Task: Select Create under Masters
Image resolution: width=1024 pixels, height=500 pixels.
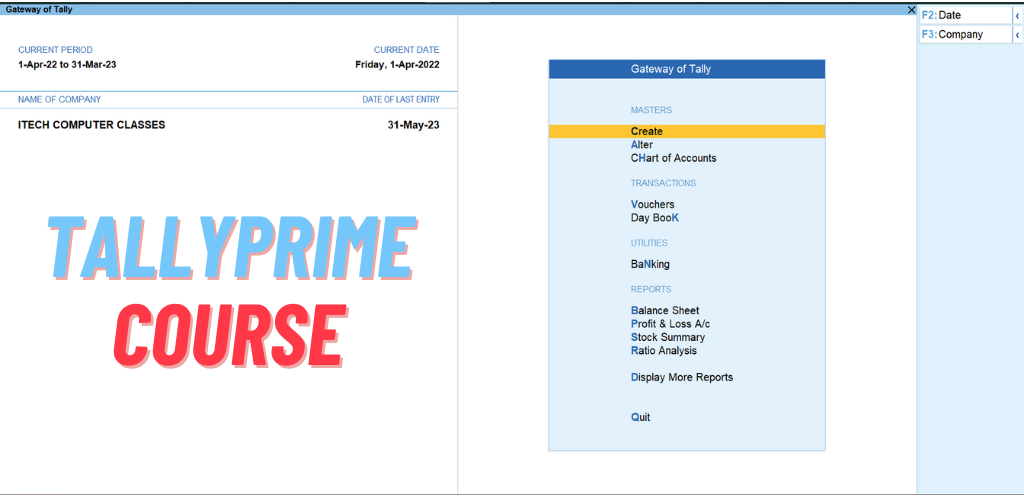Action: click(687, 131)
